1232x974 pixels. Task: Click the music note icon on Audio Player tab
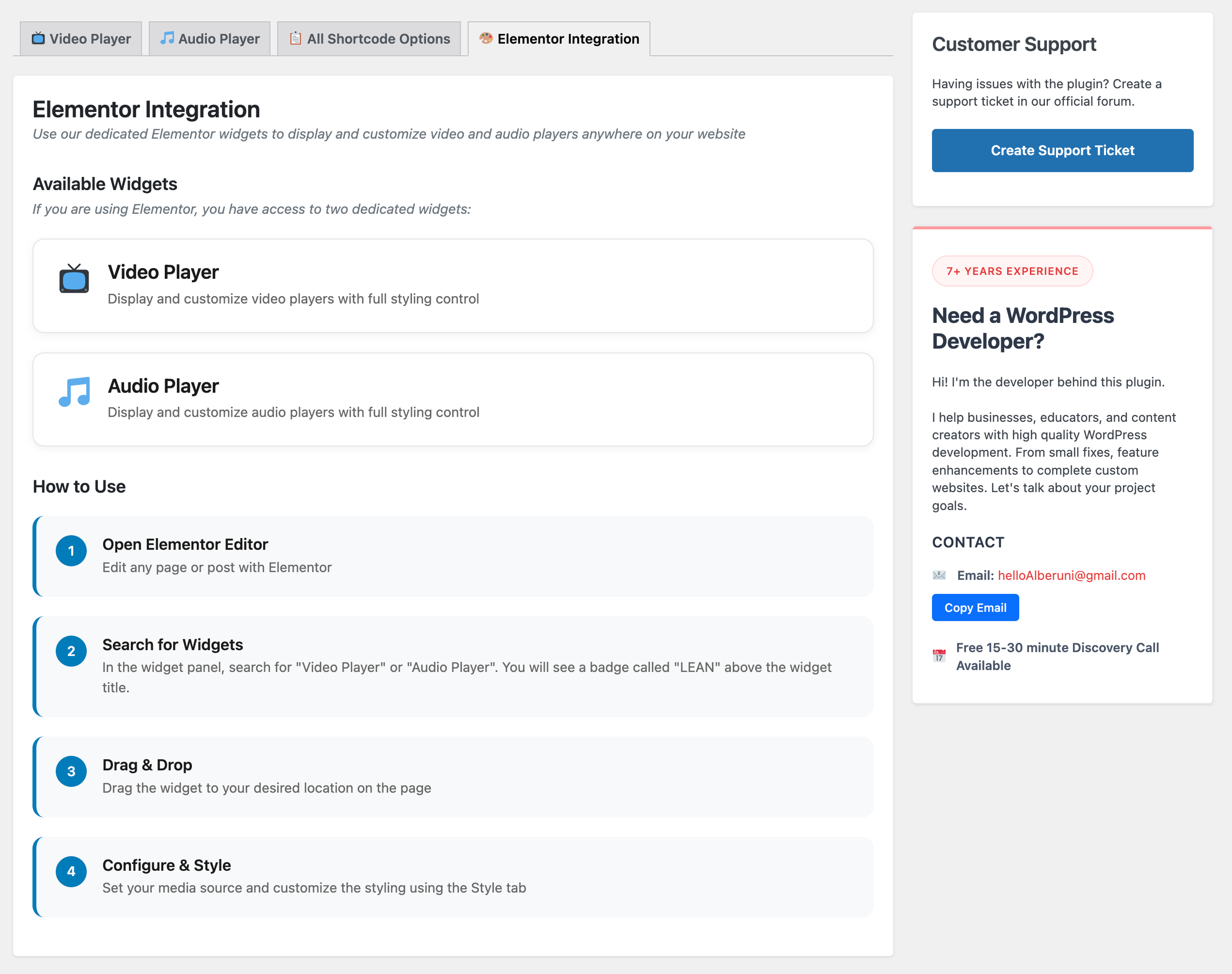click(166, 38)
